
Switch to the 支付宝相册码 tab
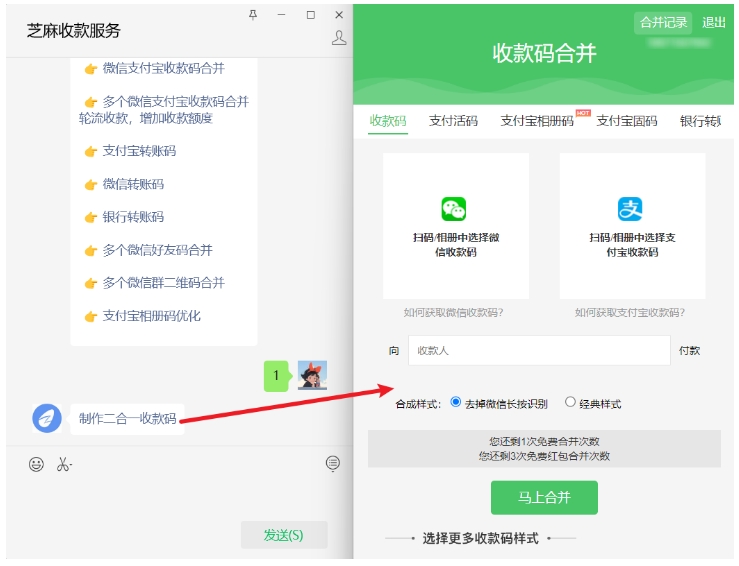coord(537,121)
